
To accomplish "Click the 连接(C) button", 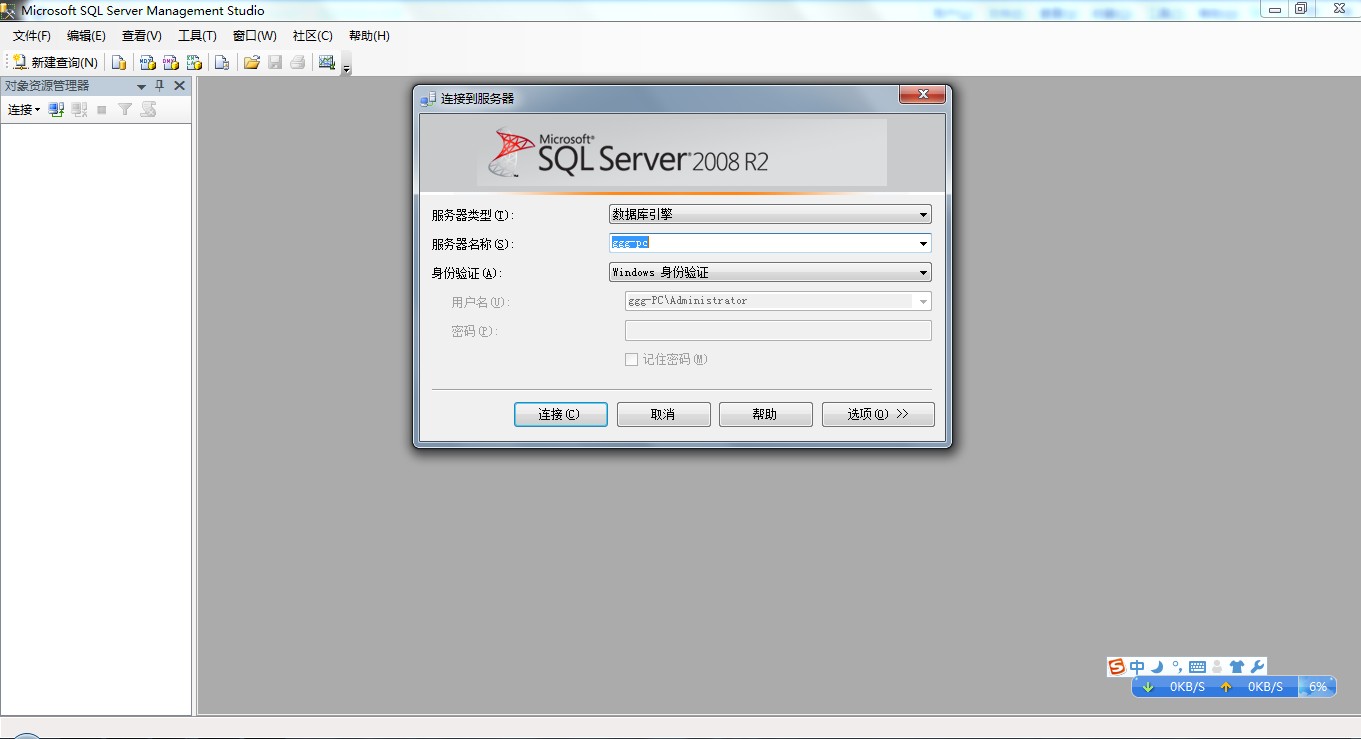I will 561,414.
